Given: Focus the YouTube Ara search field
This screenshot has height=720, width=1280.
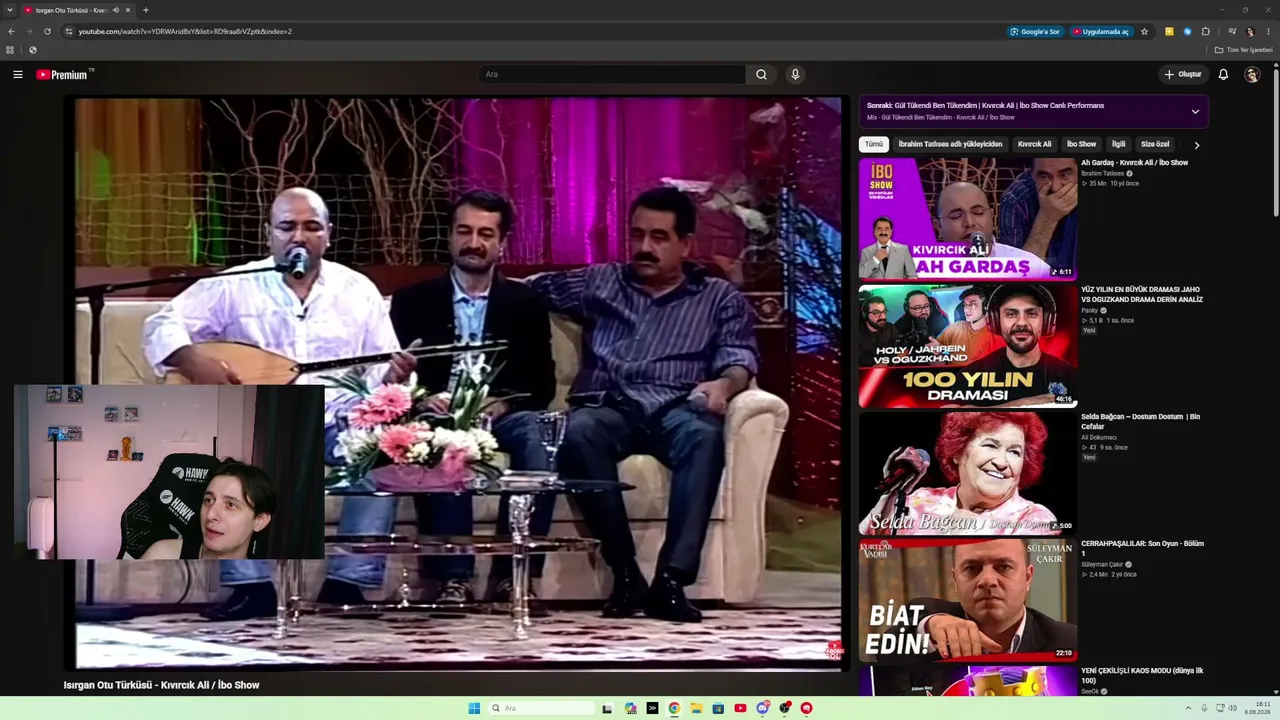Looking at the screenshot, I should pyautogui.click(x=612, y=74).
